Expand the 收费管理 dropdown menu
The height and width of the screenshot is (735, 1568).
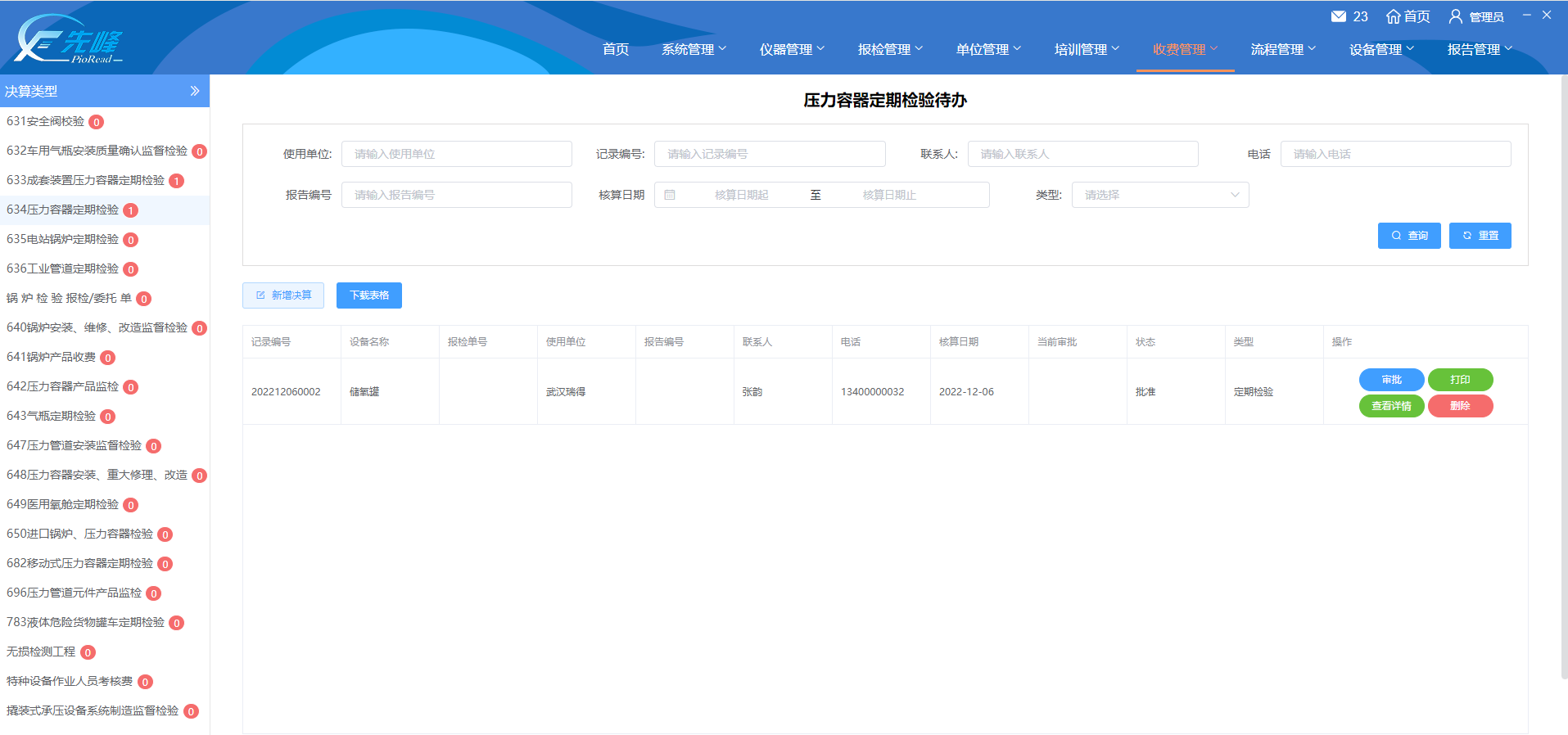(x=1186, y=49)
